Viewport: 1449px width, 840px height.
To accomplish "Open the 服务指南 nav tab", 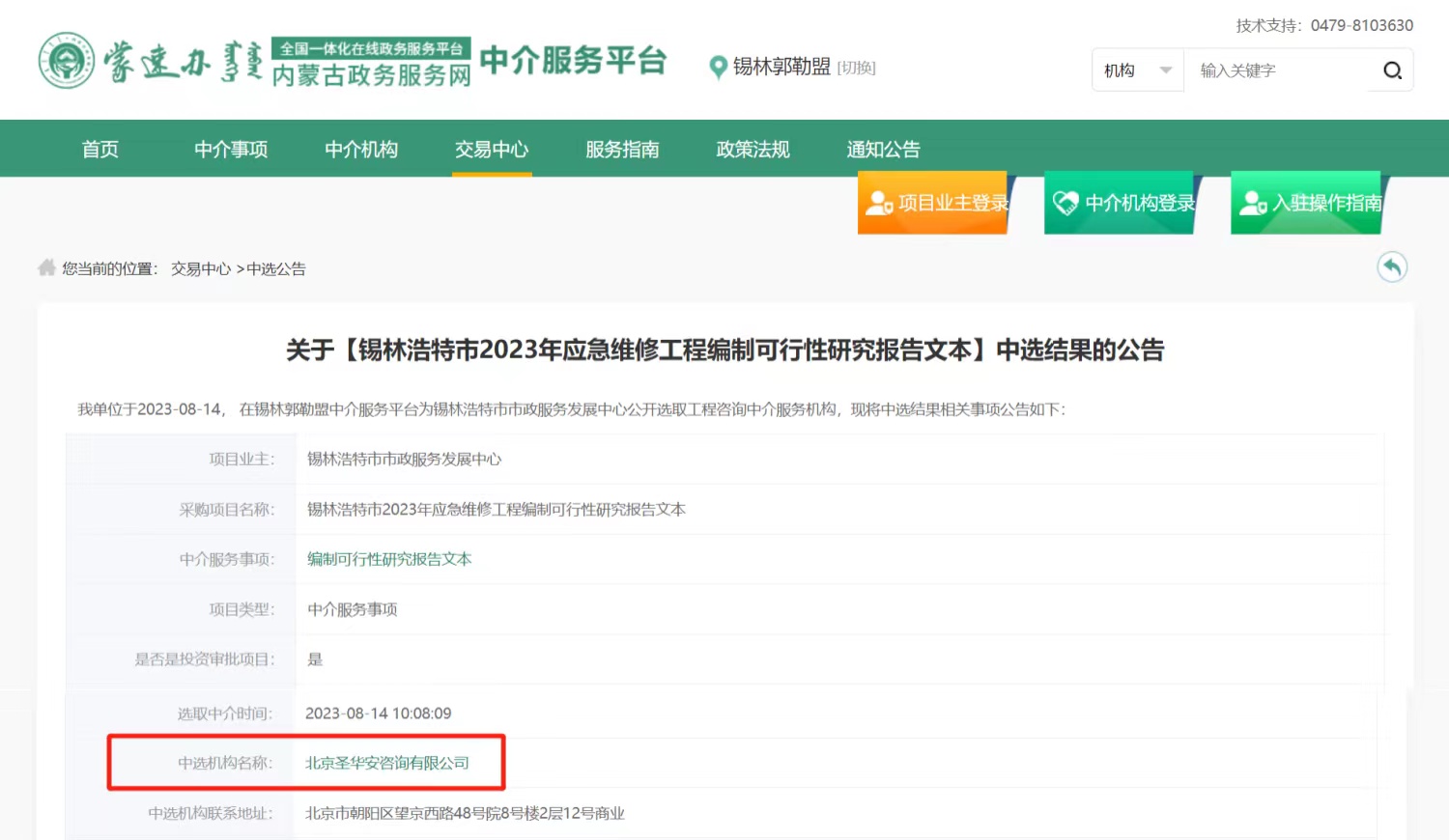I will [x=622, y=149].
